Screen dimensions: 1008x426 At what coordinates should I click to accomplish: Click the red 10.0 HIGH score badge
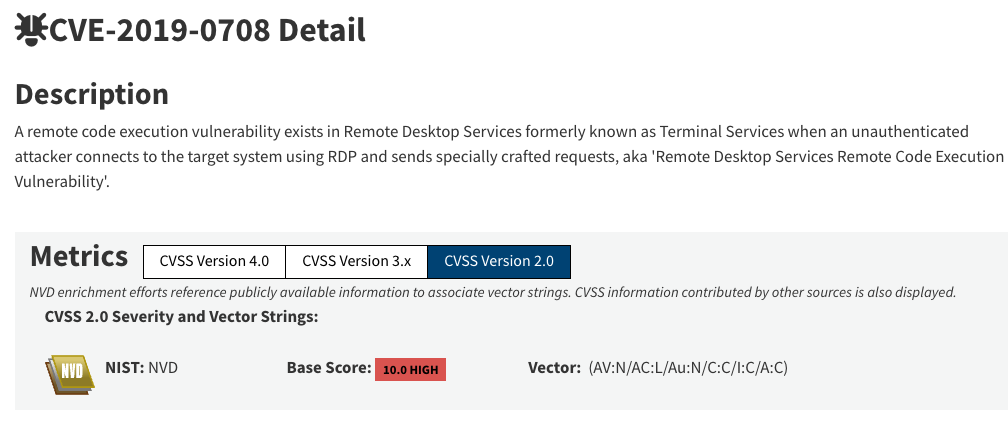(410, 369)
